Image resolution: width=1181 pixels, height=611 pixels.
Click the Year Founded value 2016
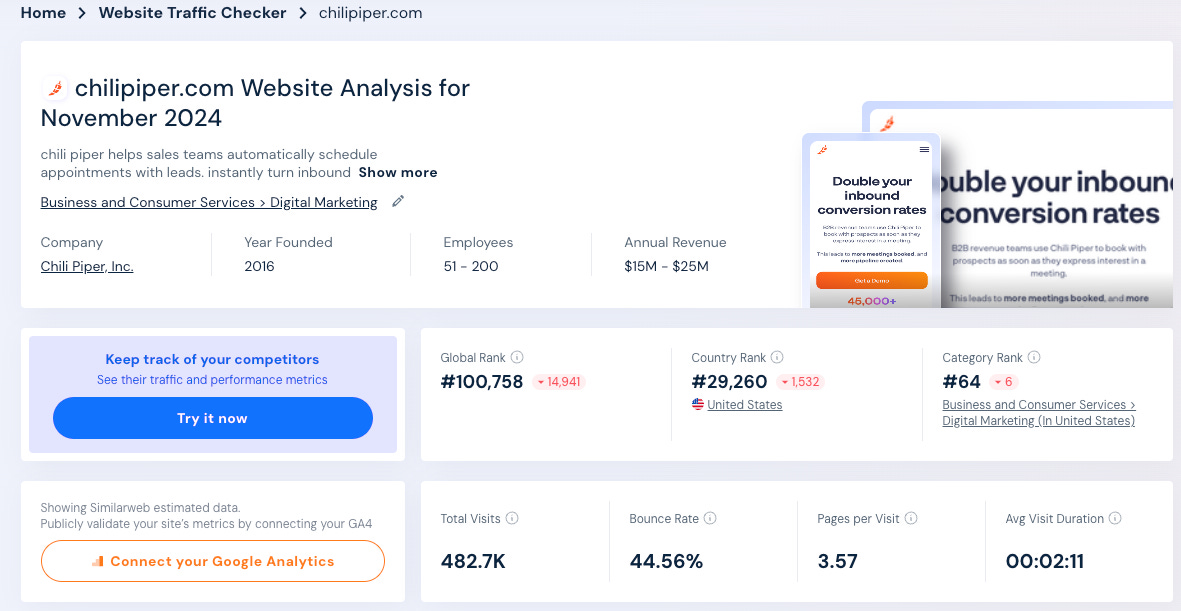tap(259, 266)
